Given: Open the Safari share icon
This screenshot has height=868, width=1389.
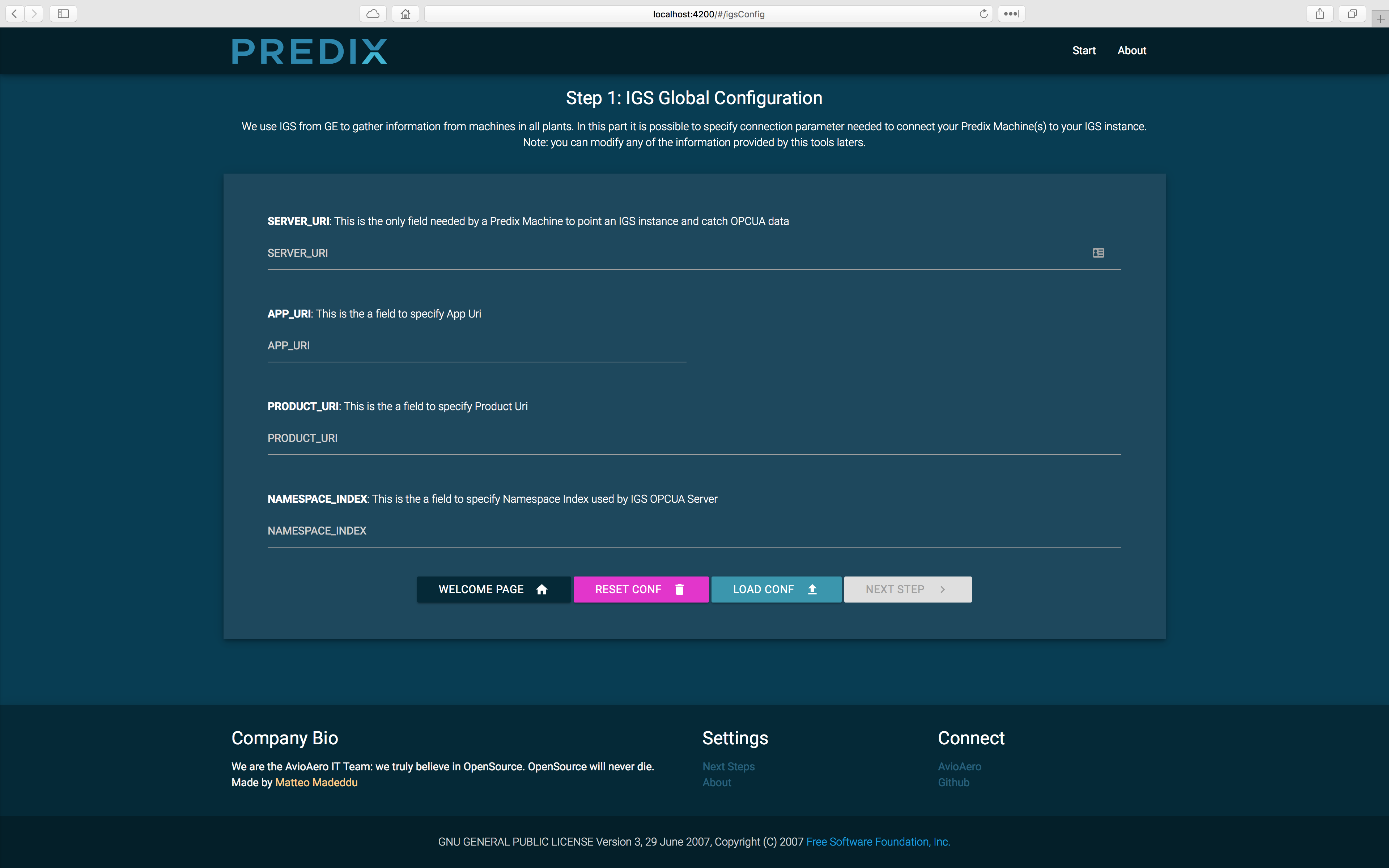Looking at the screenshot, I should coord(1320,14).
